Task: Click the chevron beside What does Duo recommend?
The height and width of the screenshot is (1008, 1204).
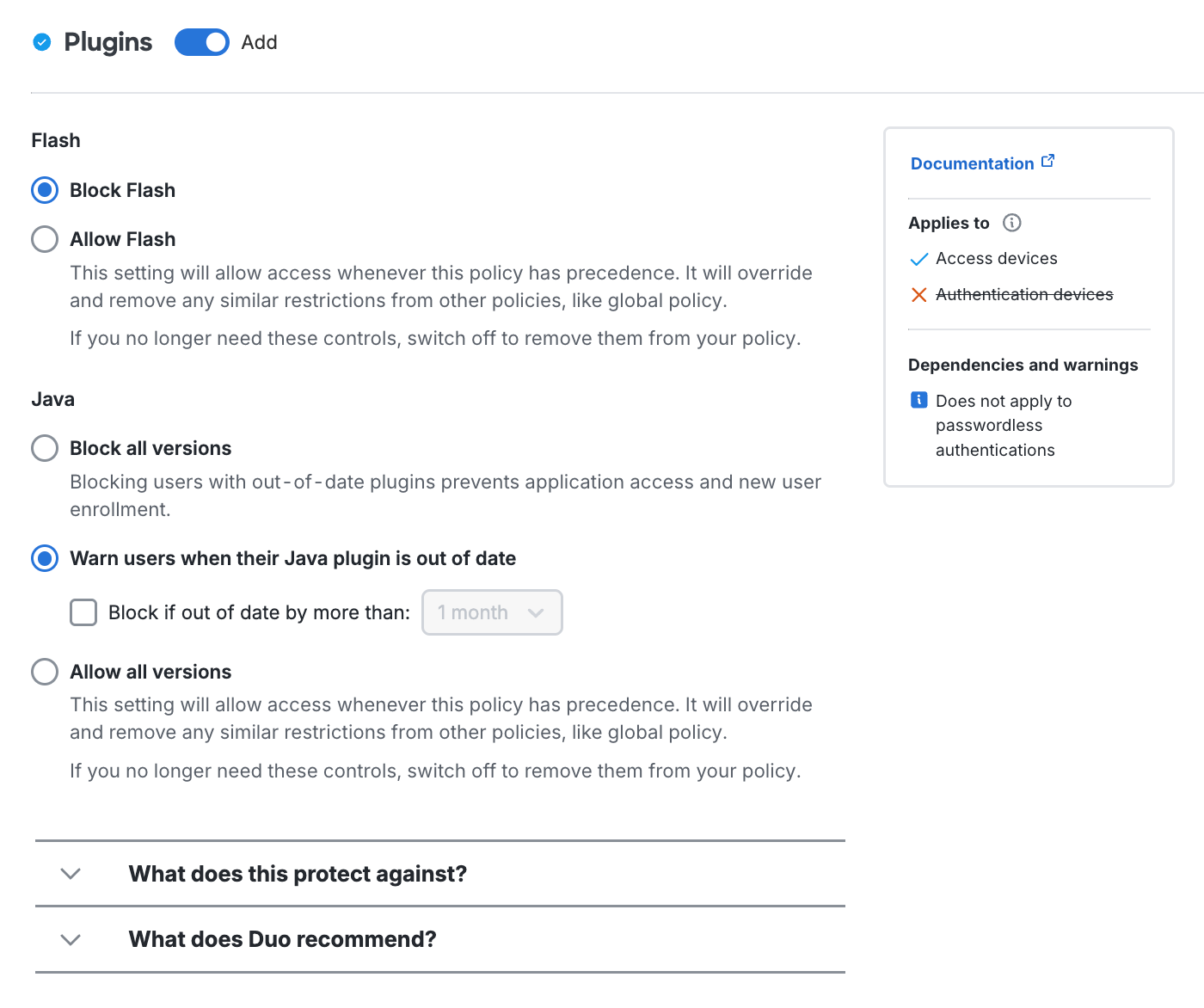Action: 71,940
